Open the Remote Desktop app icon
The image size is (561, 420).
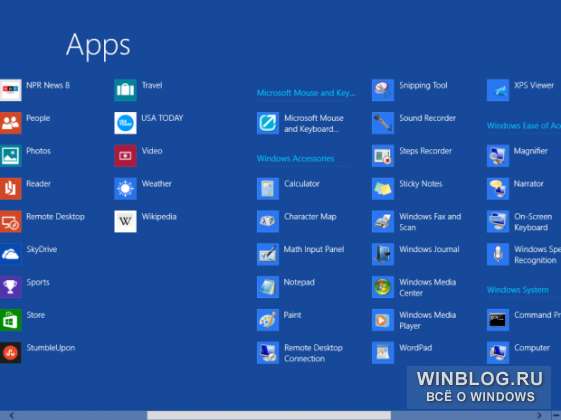[10, 221]
